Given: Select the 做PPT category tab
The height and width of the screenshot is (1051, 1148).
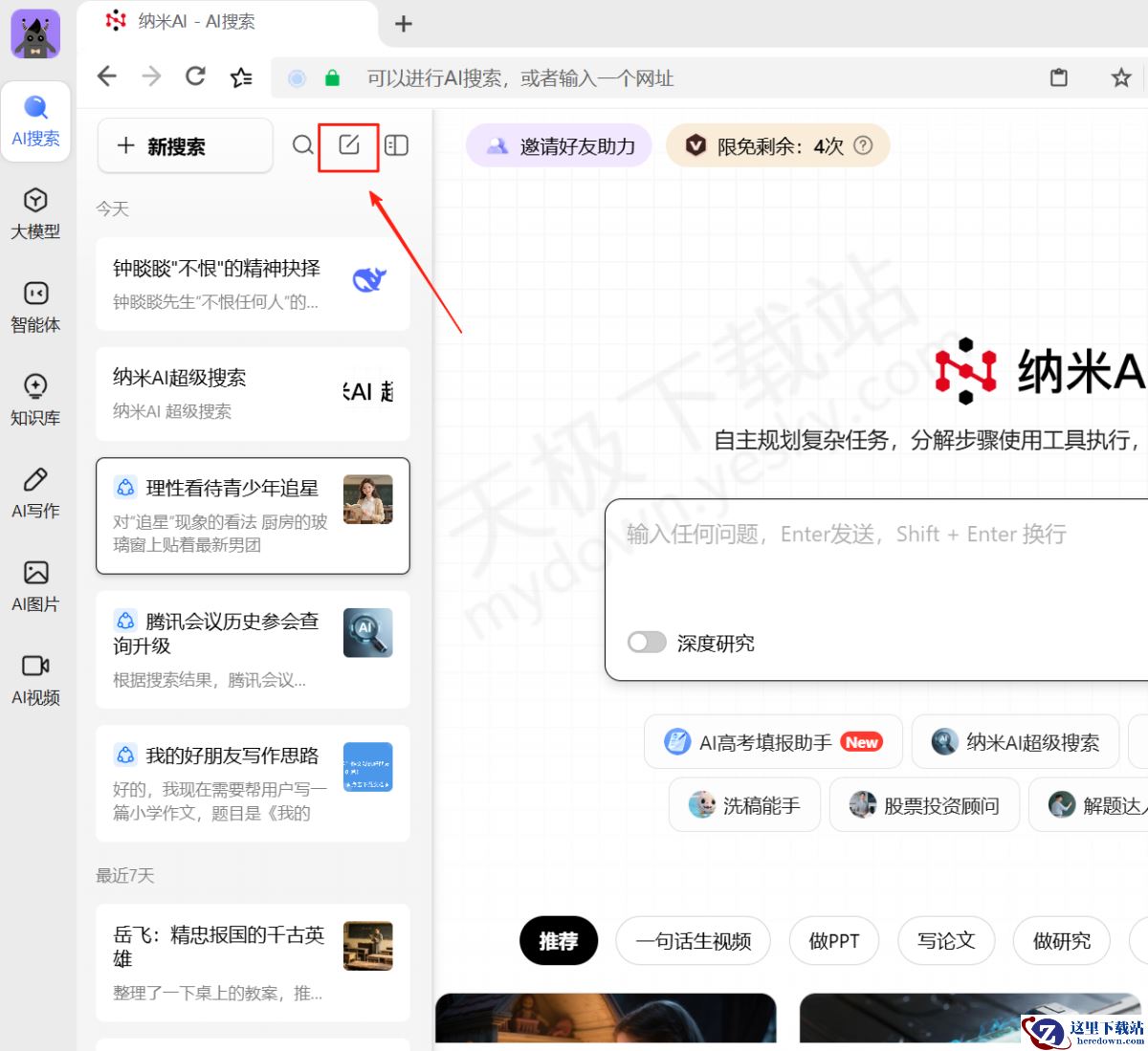Looking at the screenshot, I should pos(834,941).
